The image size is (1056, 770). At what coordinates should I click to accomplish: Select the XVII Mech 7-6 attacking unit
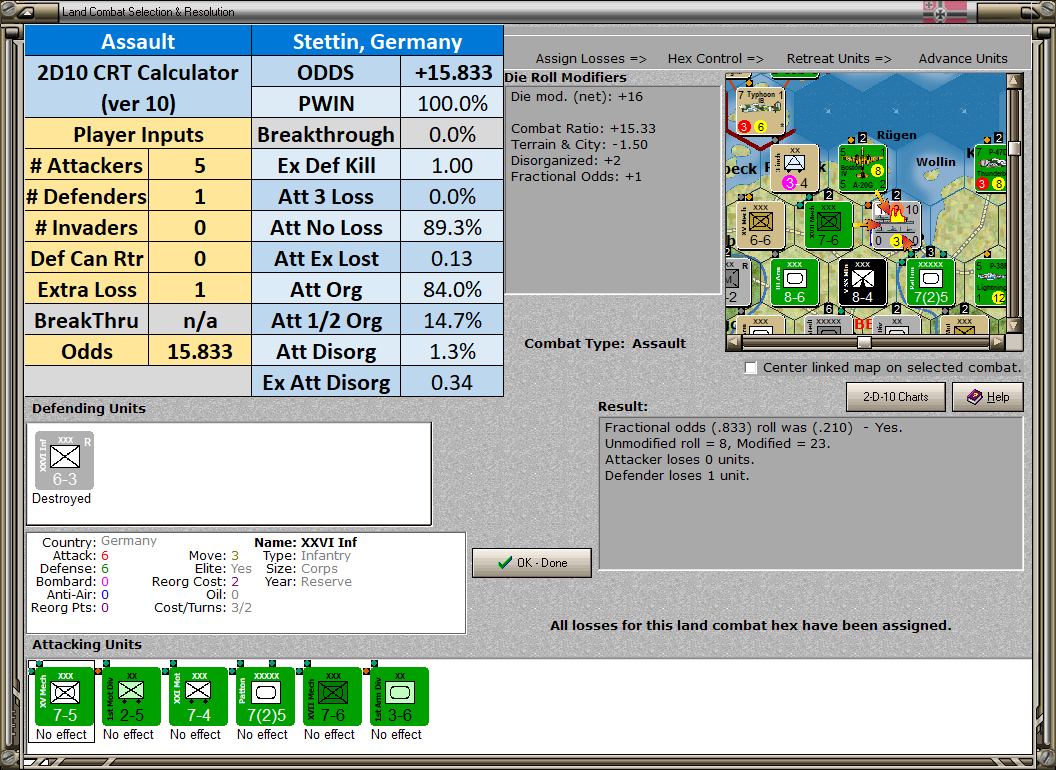coord(332,697)
